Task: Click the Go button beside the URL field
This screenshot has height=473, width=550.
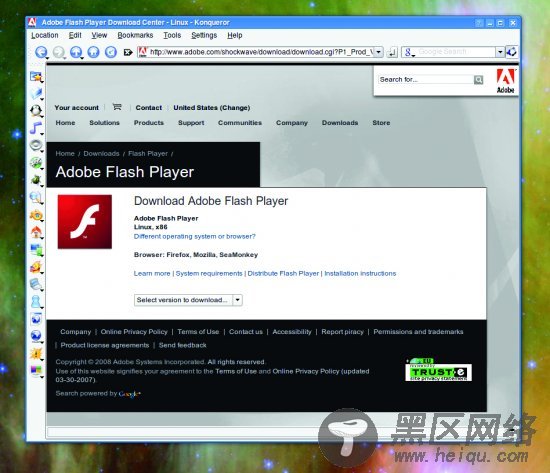Action: [392, 52]
